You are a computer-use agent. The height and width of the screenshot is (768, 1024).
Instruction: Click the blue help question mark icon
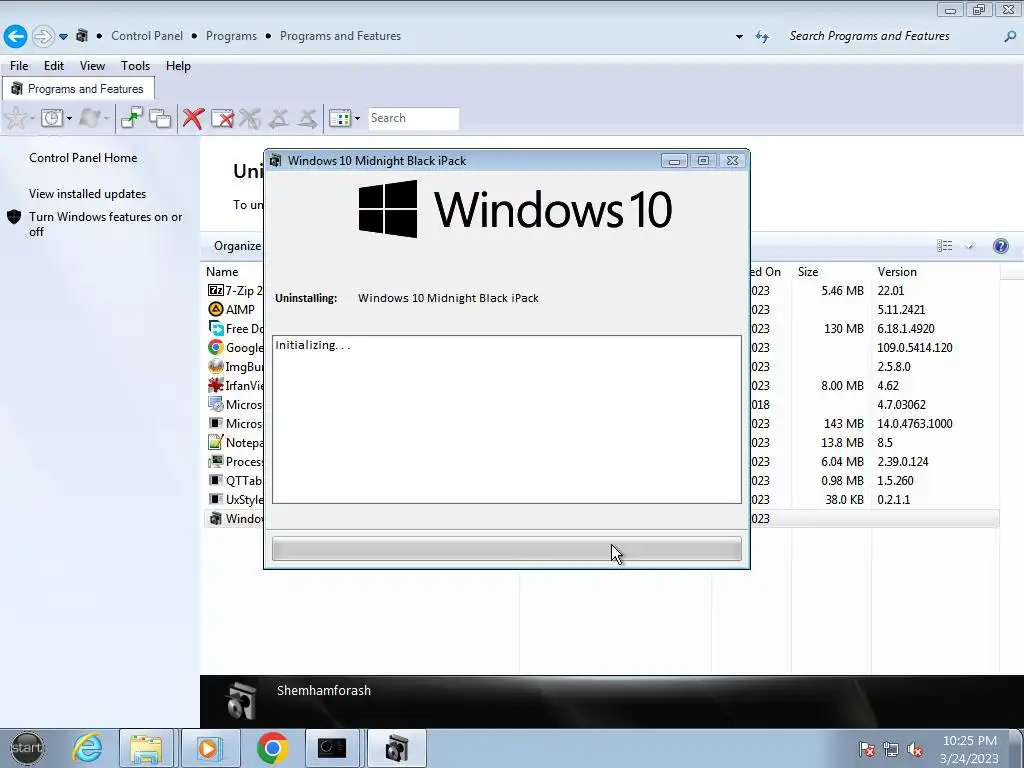(x=1000, y=246)
